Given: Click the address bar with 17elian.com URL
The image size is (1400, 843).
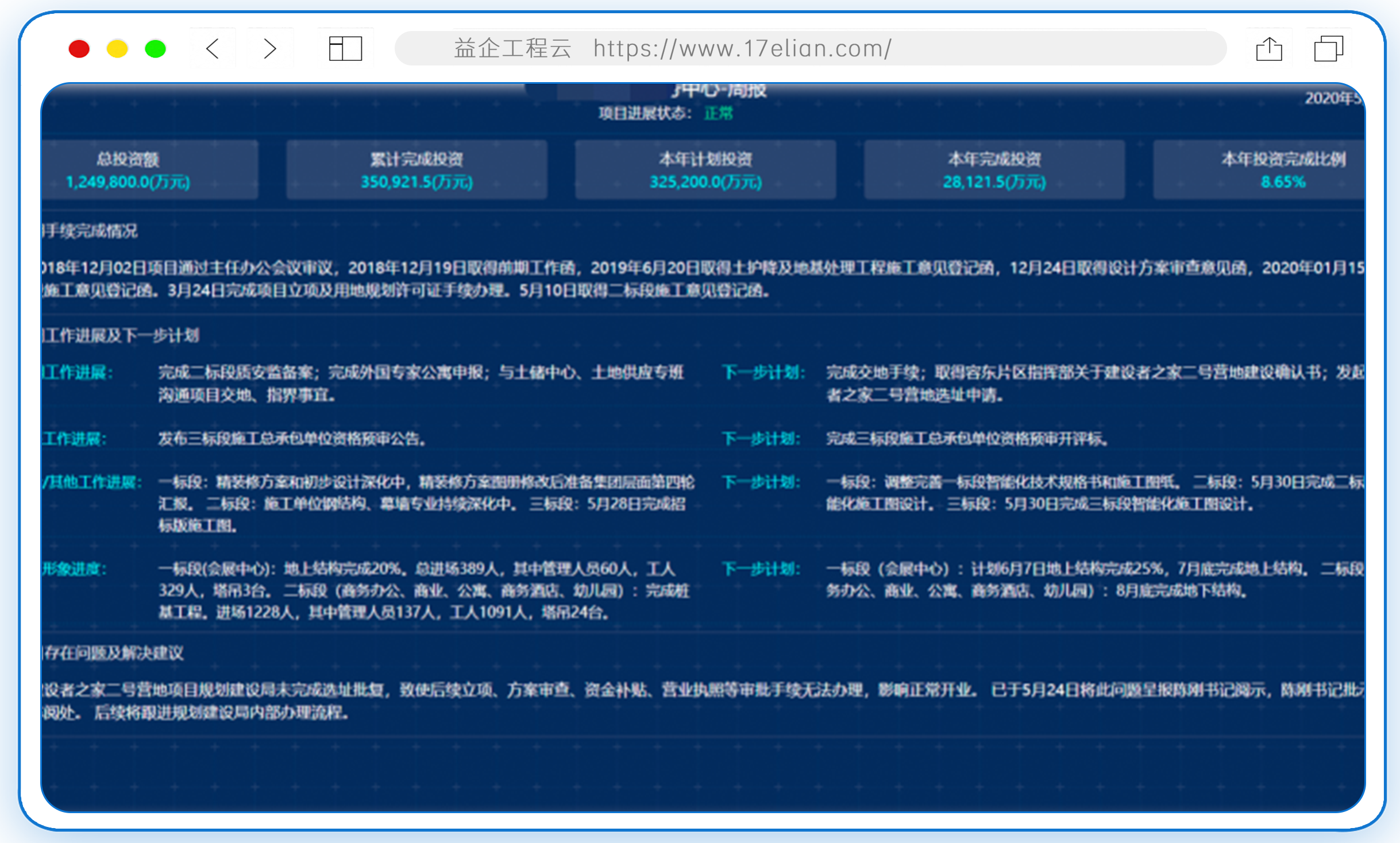Looking at the screenshot, I should [810, 48].
